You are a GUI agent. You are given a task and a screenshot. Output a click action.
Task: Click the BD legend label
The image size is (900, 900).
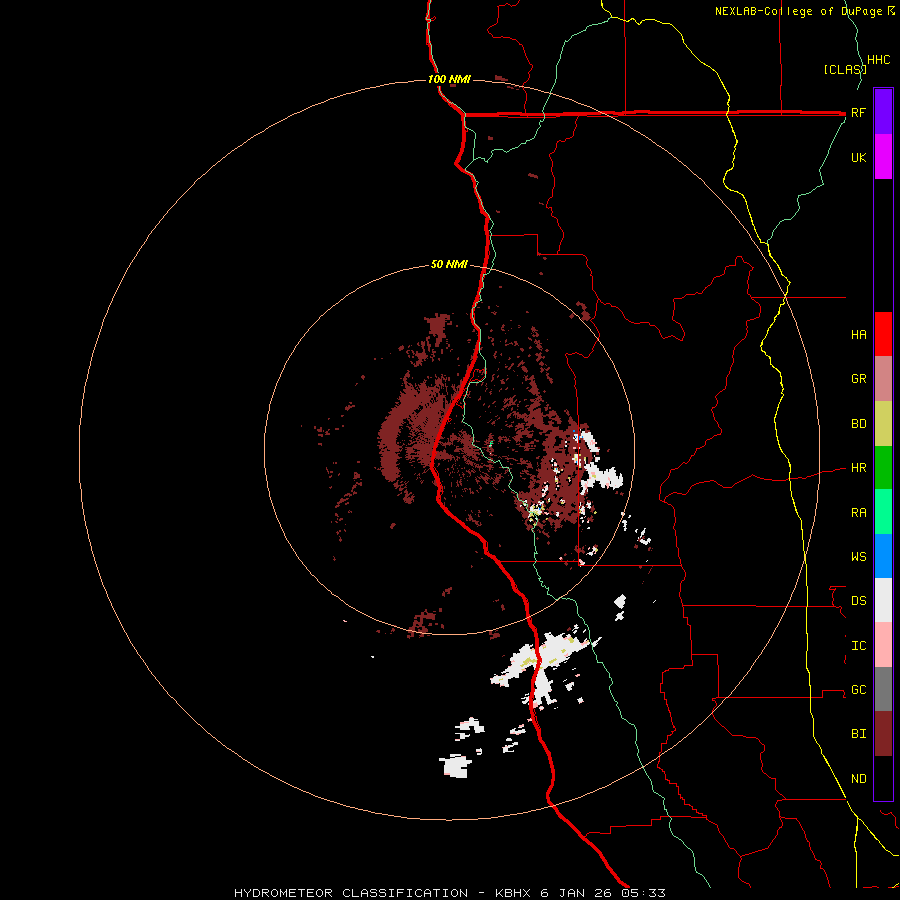click(859, 424)
